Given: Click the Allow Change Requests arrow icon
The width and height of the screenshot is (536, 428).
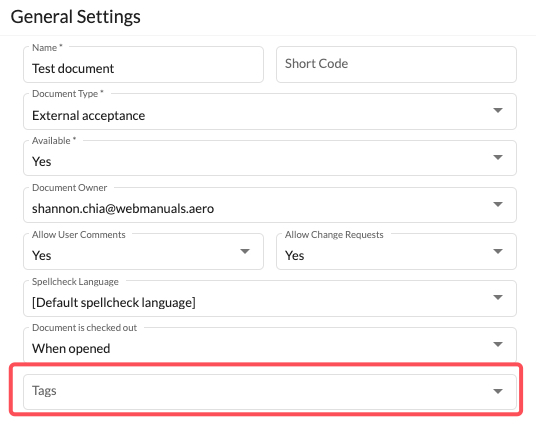Looking at the screenshot, I should coord(498,251).
